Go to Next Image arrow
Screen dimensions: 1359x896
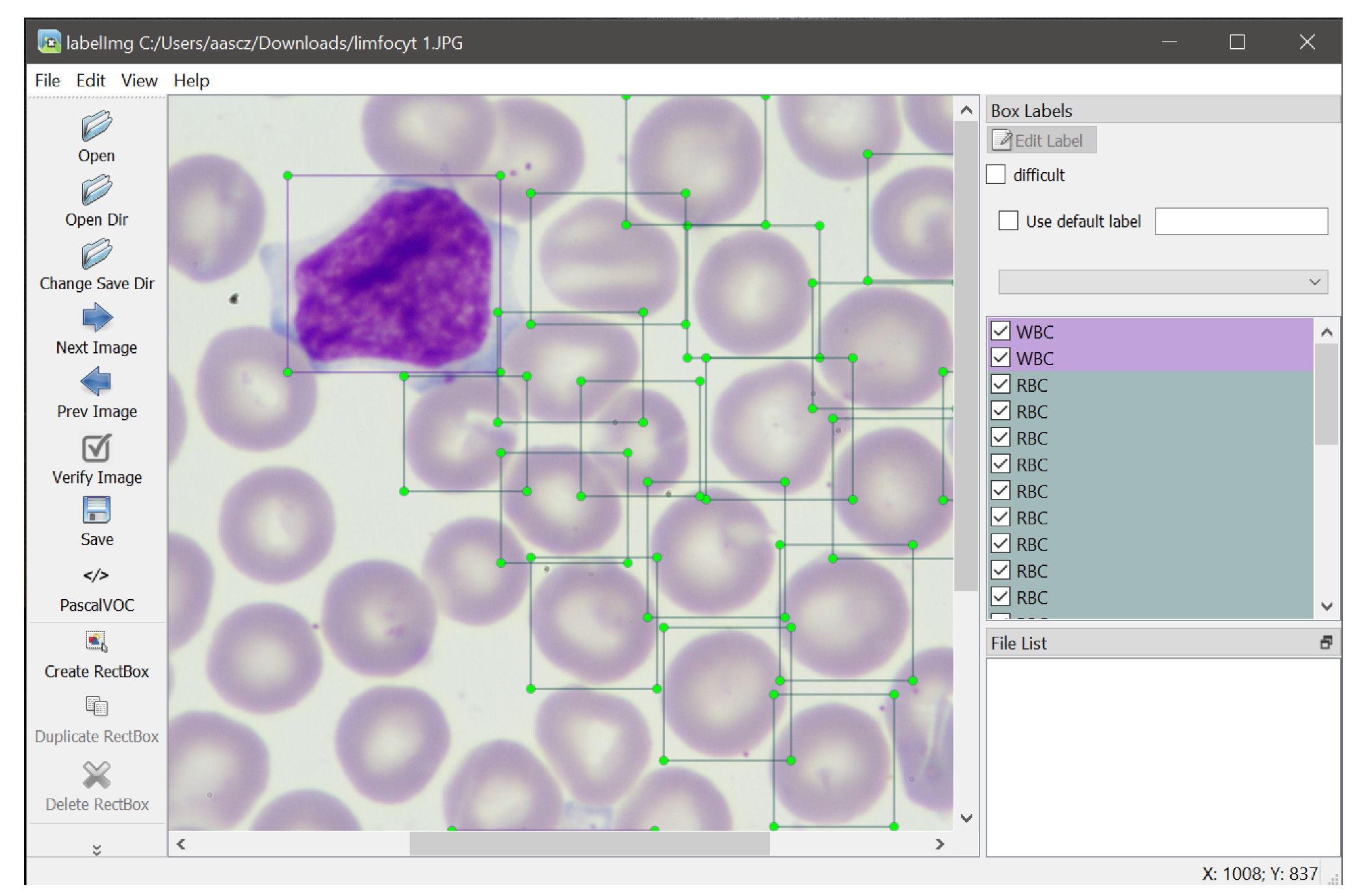point(97,318)
